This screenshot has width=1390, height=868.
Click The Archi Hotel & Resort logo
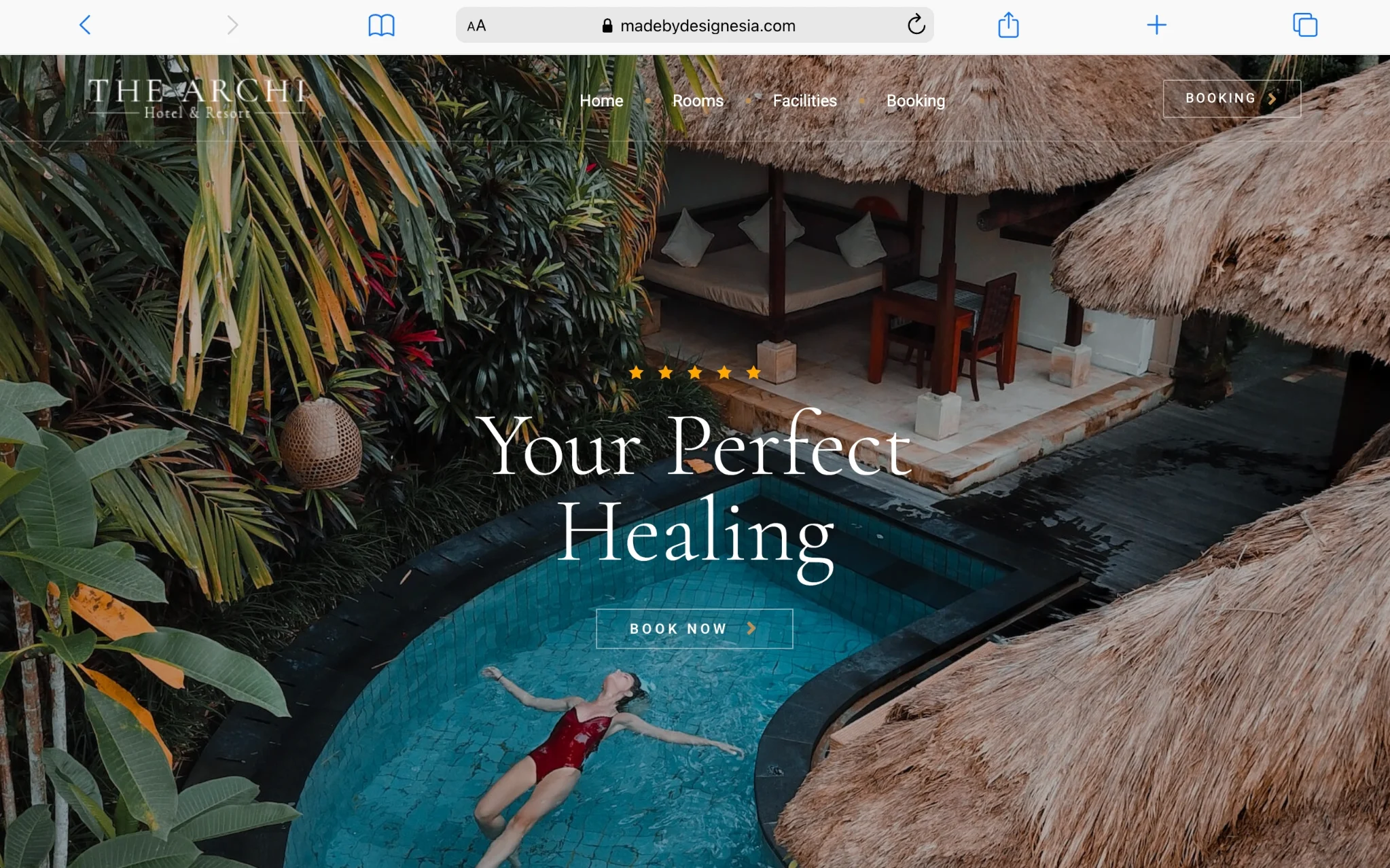[x=198, y=98]
